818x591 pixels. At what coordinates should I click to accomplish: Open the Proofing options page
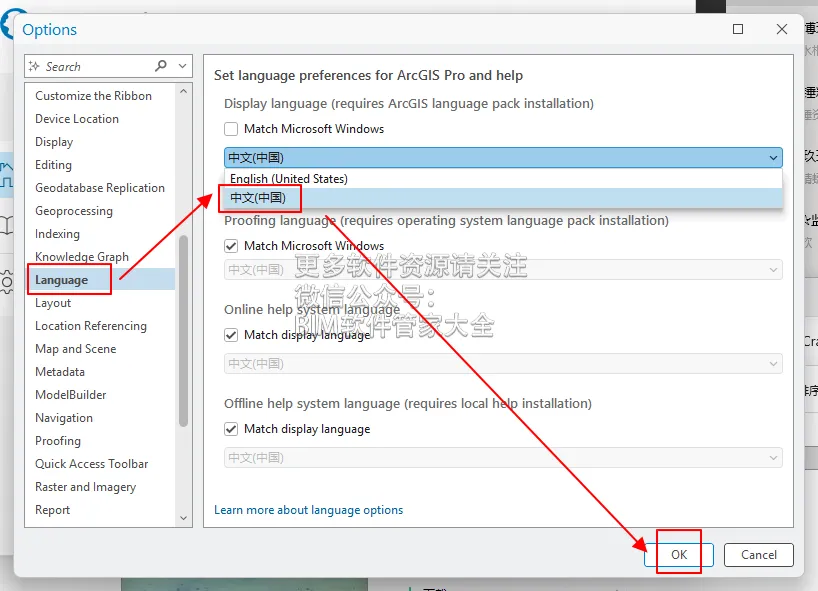click(57, 441)
